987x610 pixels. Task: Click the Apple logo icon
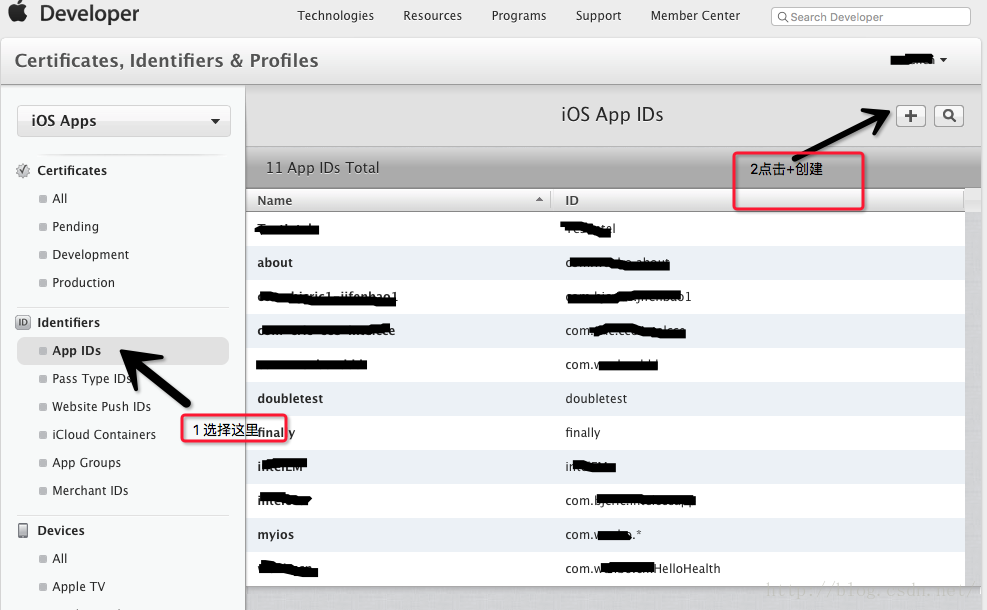click(x=18, y=11)
